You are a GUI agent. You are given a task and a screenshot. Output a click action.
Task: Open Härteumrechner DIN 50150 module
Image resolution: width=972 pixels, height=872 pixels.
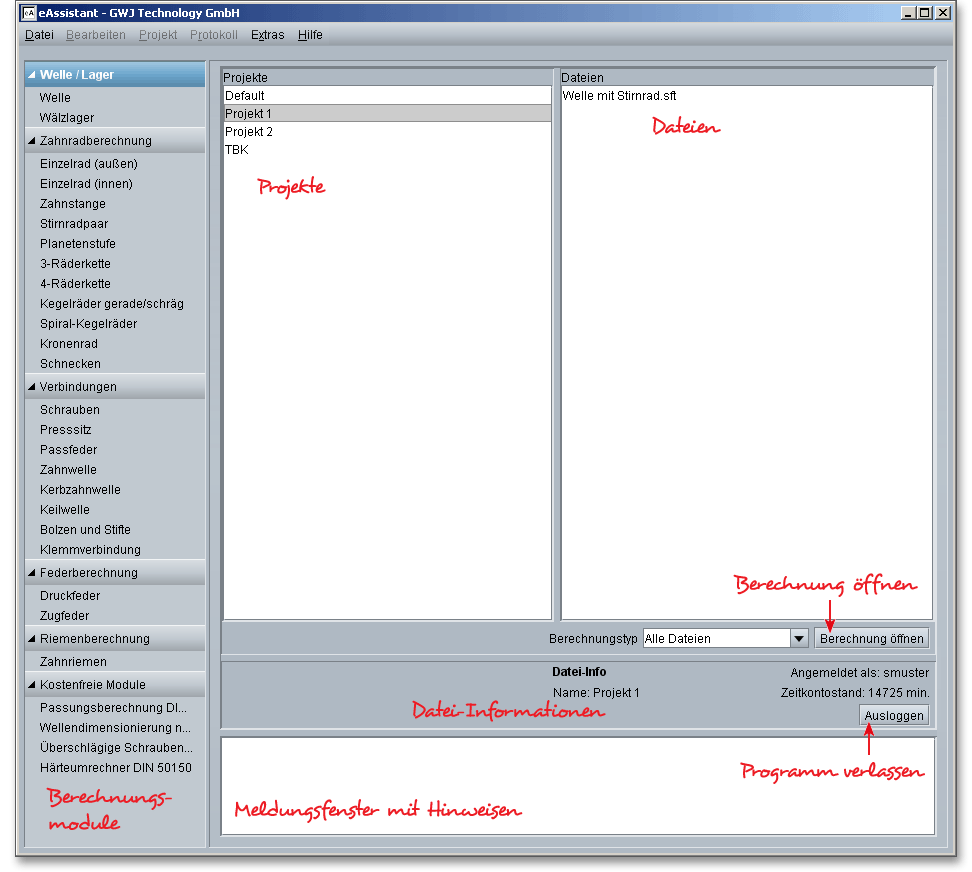[115, 768]
